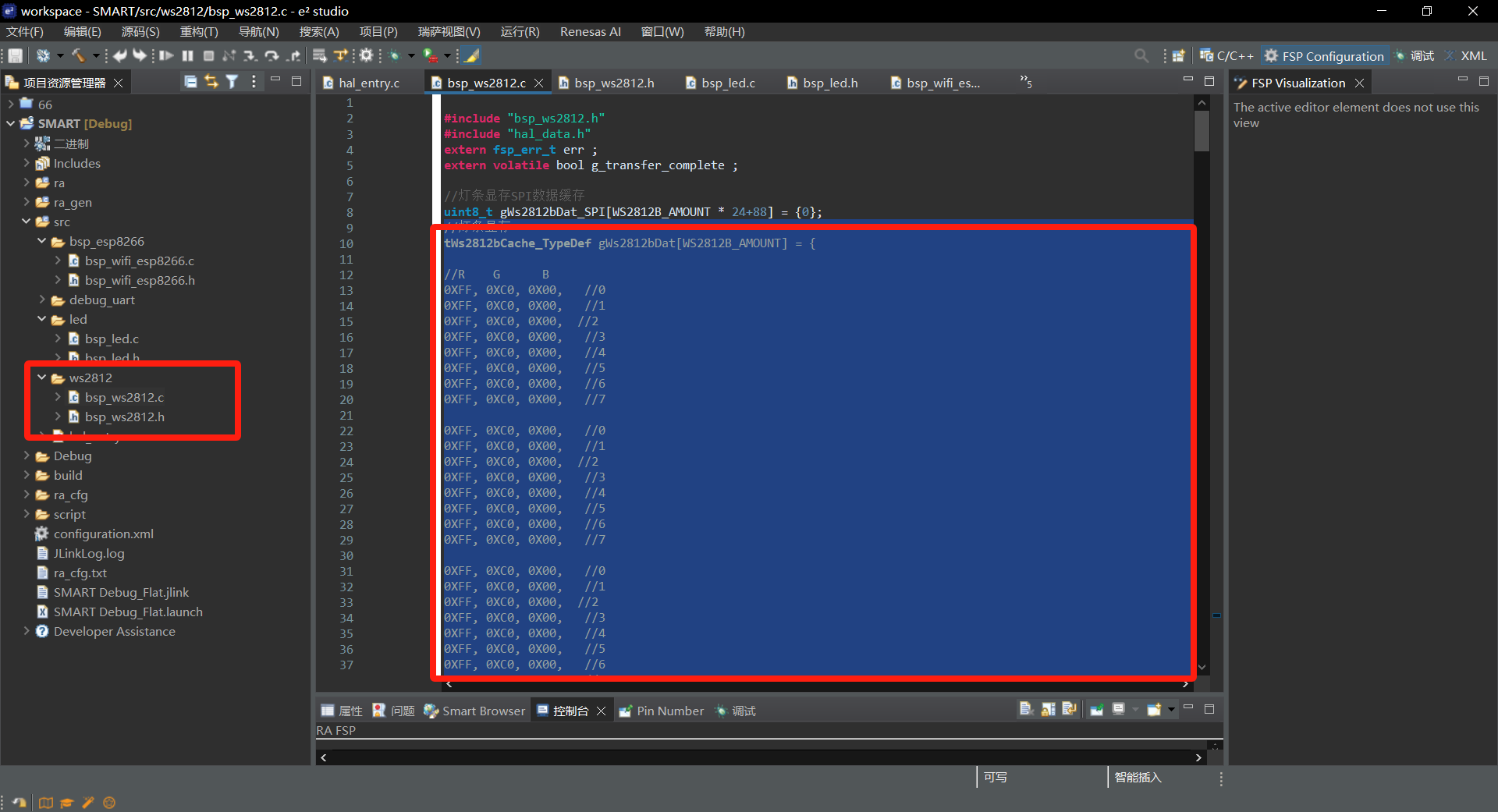Open the Build hammer dropdown arrow
Viewport: 1498px width, 812px height.
coord(96,55)
